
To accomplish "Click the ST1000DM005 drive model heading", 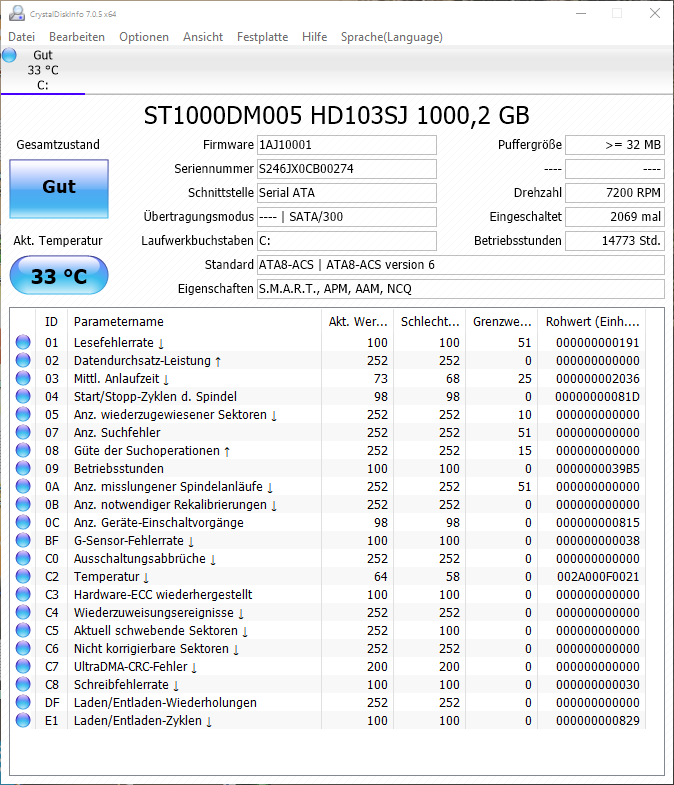I will click(x=336, y=116).
